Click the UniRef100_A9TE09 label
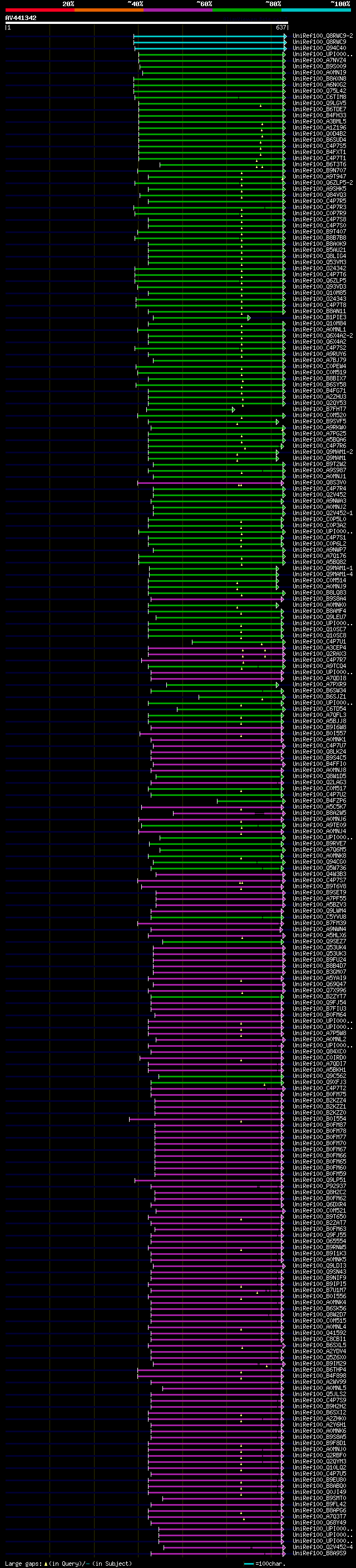Viewport: 356px width, 1568px height. 319,825
